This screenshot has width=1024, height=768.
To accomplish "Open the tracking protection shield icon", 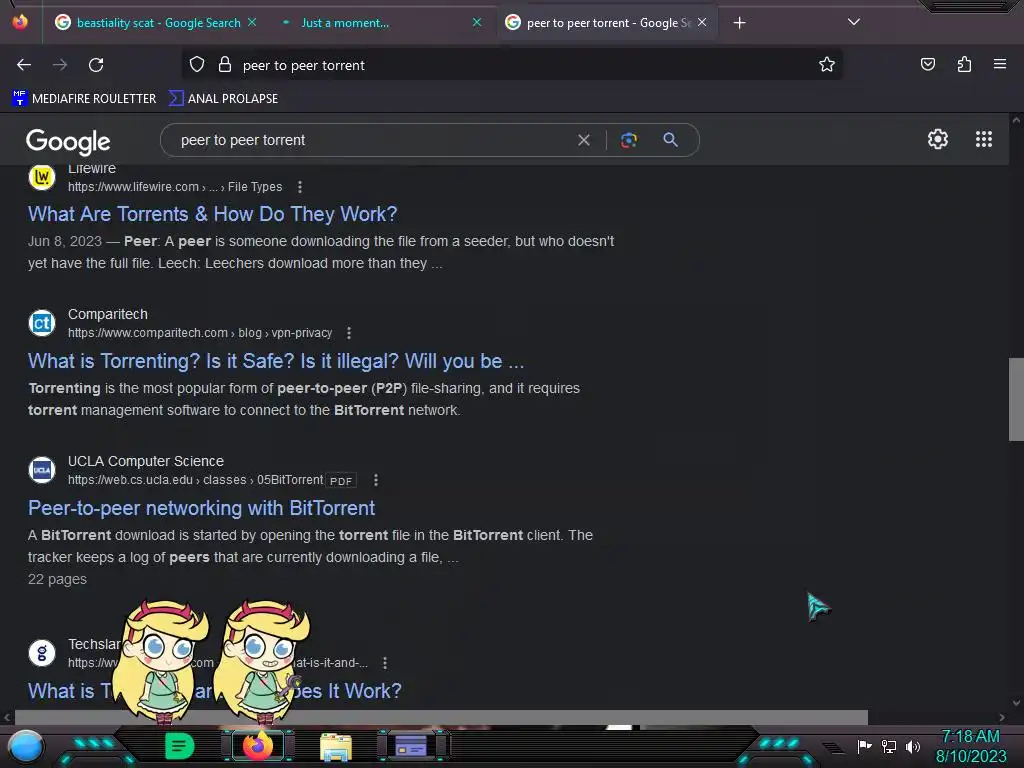I will click(197, 65).
